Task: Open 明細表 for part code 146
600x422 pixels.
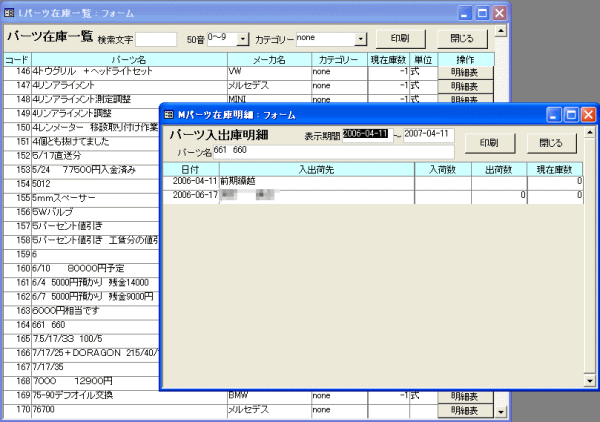Action: [x=465, y=73]
